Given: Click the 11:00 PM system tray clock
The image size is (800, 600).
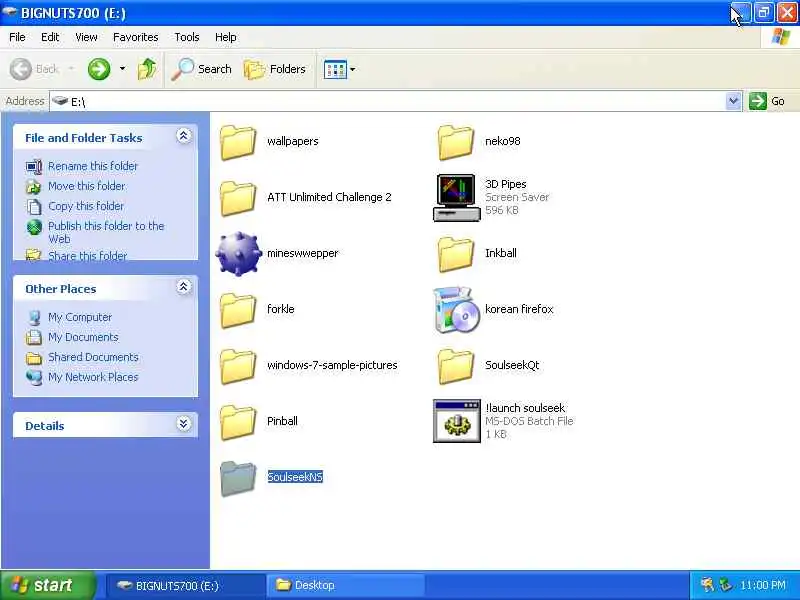Looking at the screenshot, I should pyautogui.click(x=763, y=585).
